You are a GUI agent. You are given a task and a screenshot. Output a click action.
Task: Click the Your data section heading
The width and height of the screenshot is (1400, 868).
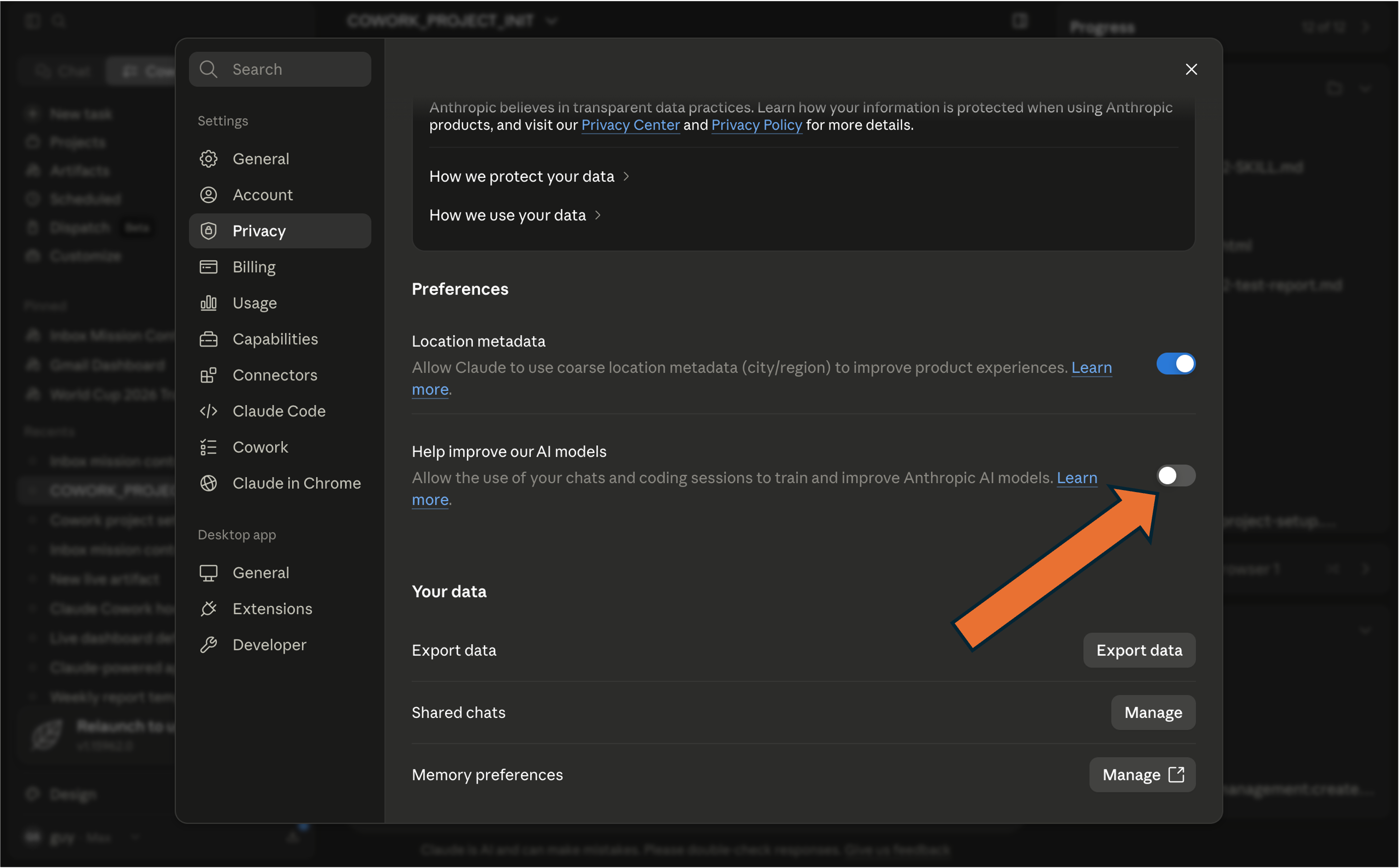[449, 591]
